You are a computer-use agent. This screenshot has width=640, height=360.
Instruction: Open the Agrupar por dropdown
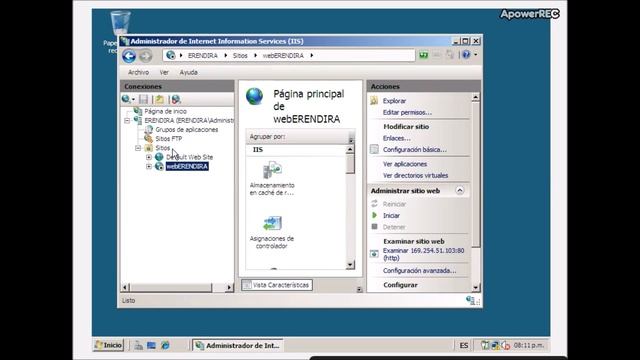click(351, 140)
